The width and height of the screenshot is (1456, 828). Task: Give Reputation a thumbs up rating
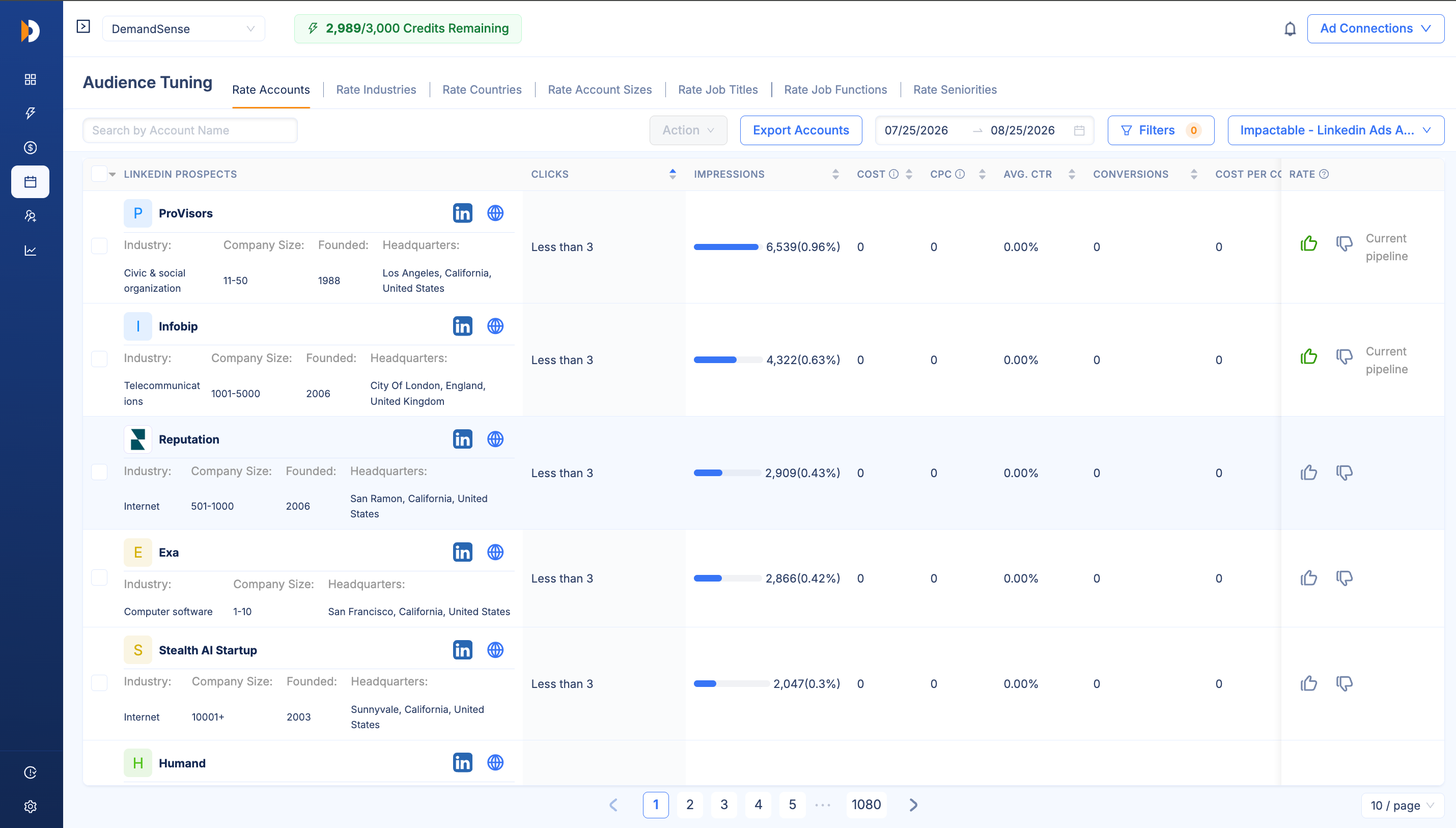1309,473
